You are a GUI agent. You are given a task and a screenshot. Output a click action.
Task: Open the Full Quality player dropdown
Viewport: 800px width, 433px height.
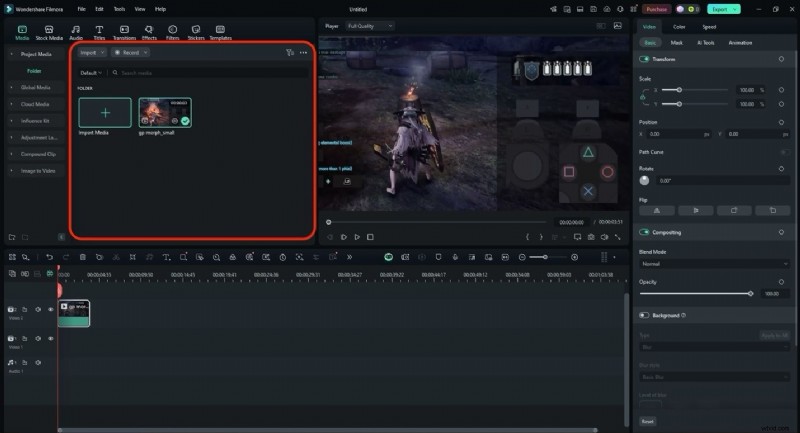(x=370, y=26)
